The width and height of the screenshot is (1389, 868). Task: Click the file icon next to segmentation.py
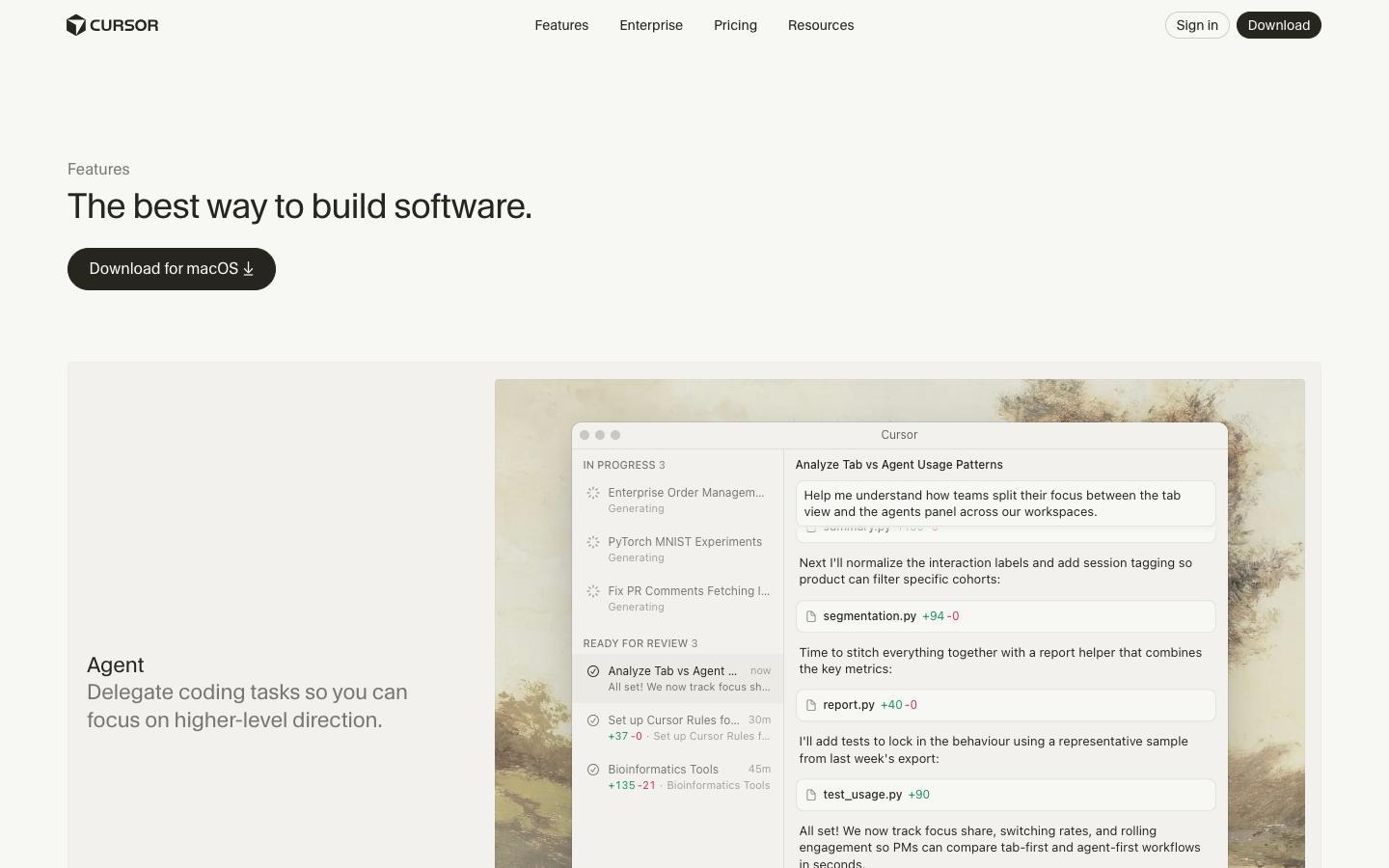(811, 616)
